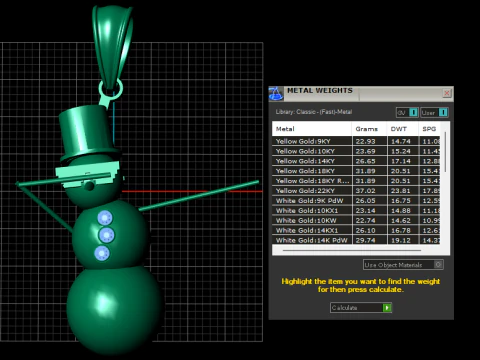Click the 19.12 DWT value
480x360 pixels.
coord(401,240)
